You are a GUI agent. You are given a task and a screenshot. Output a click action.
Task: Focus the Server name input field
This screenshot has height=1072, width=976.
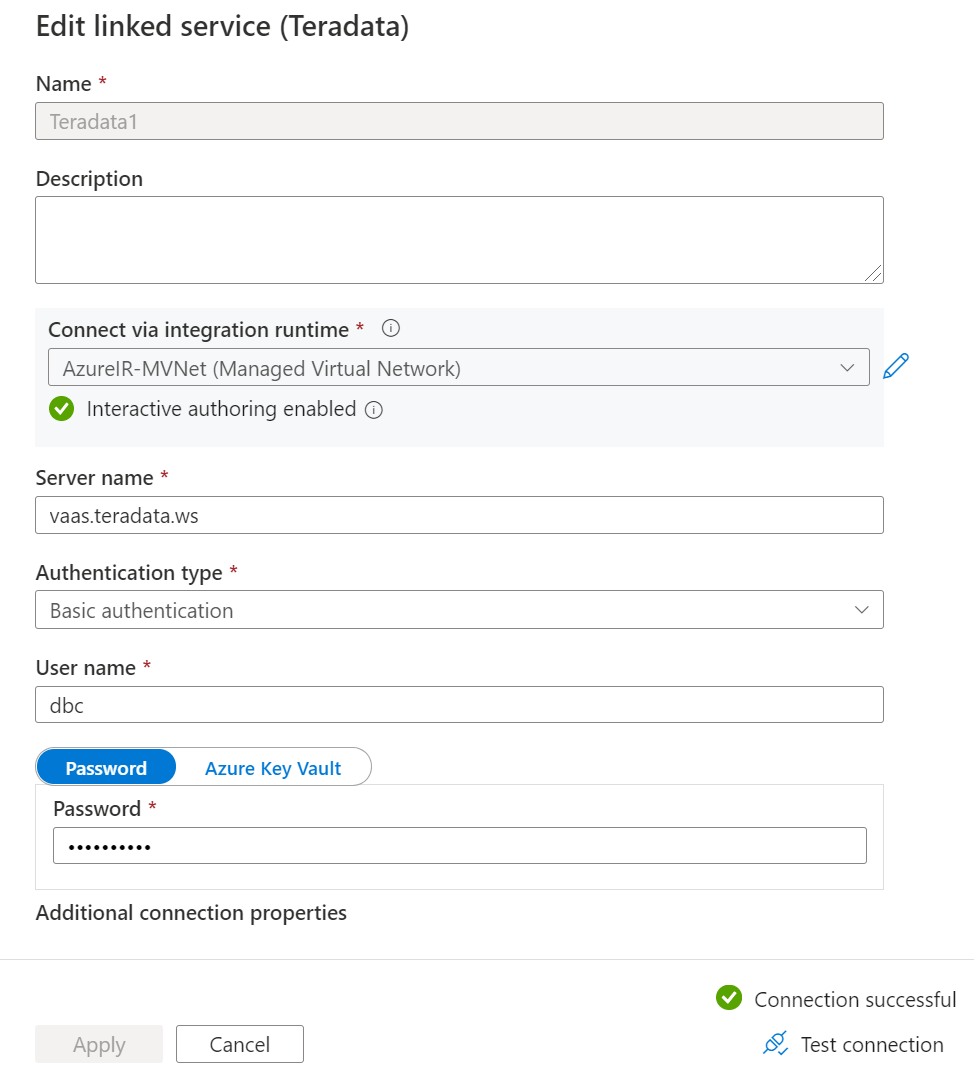coord(459,515)
